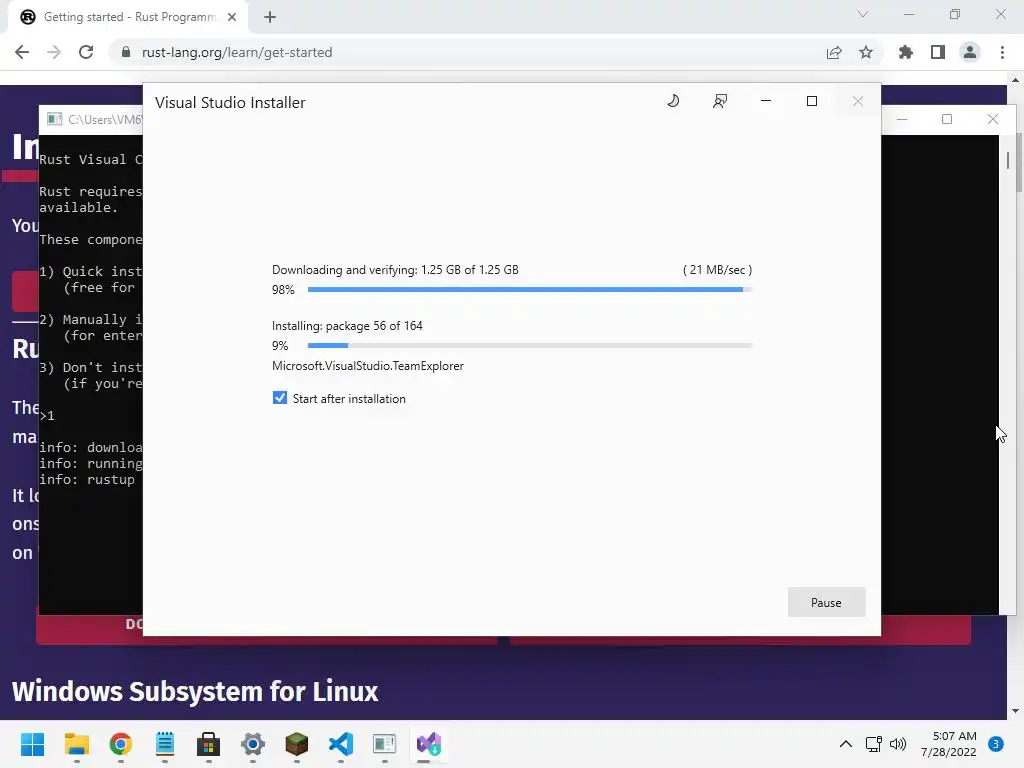Maximize the Visual Studio Installer window
Viewport: 1024px width, 768px height.
pyautogui.click(x=812, y=101)
